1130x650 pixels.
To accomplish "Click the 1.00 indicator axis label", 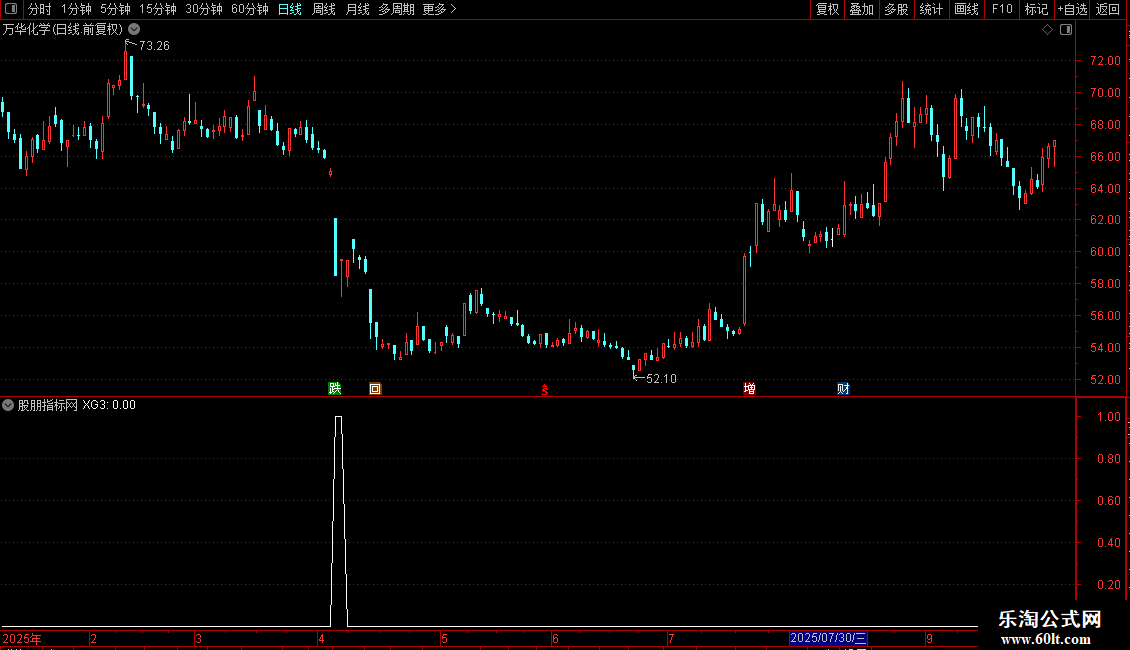I will coord(1108,417).
